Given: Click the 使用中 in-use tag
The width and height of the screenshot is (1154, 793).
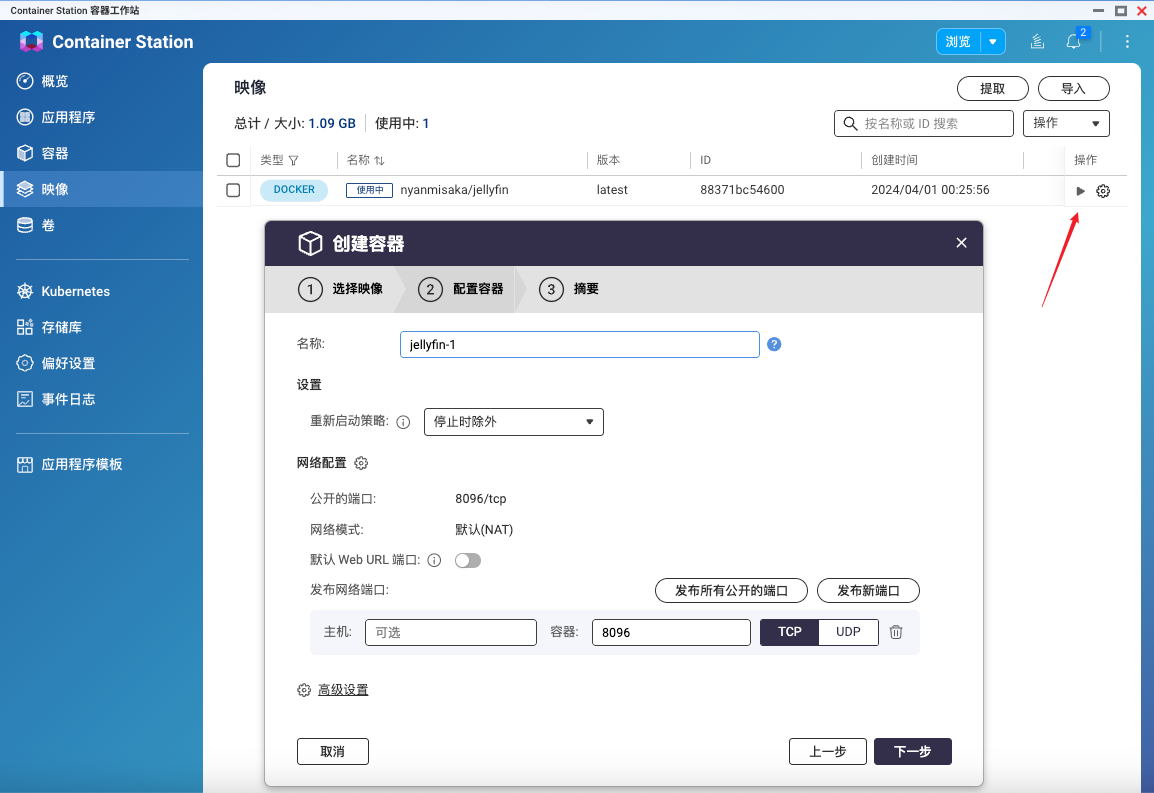Looking at the screenshot, I should (x=369, y=190).
